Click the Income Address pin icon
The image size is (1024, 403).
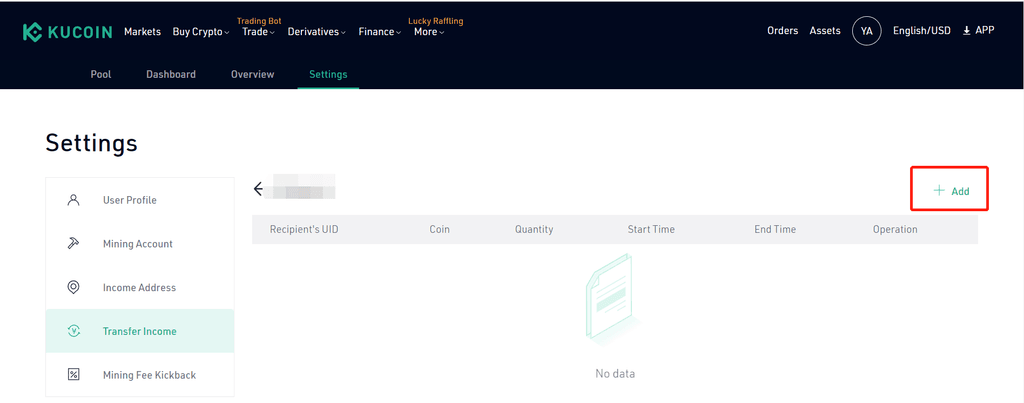74,287
